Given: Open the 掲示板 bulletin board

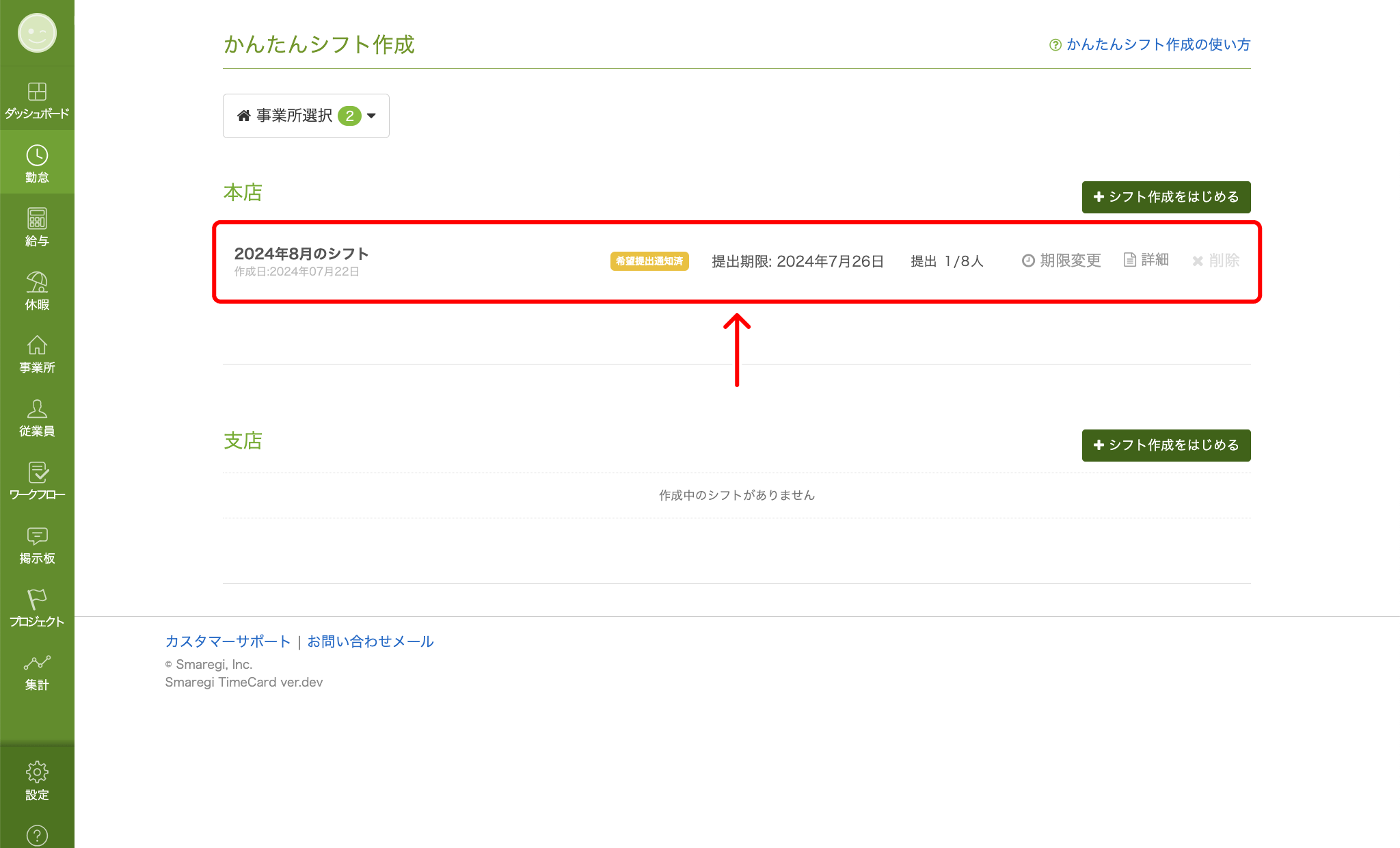Looking at the screenshot, I should pyautogui.click(x=37, y=545).
